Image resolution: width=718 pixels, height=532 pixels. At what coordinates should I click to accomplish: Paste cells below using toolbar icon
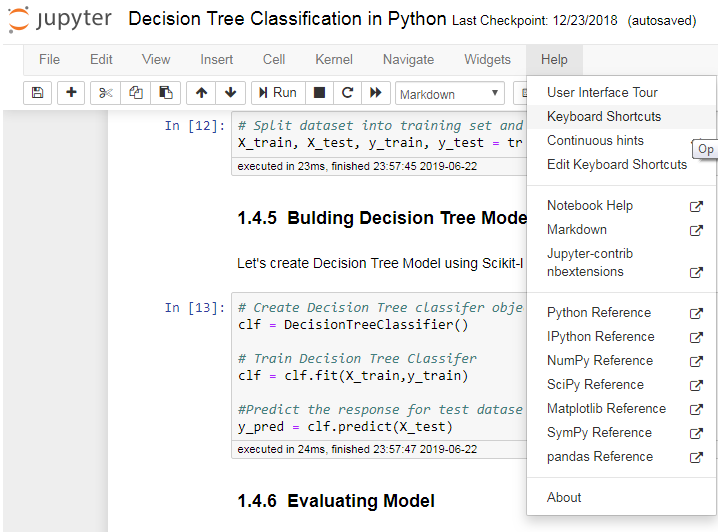click(165, 93)
